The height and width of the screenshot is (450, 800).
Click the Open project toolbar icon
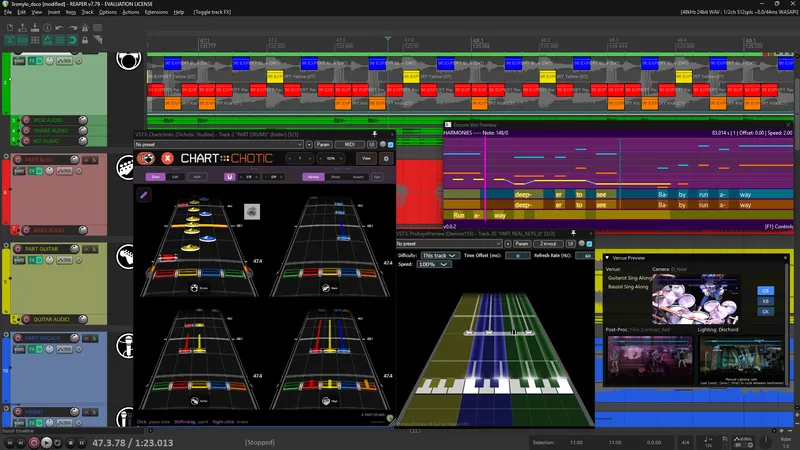(x=22, y=28)
